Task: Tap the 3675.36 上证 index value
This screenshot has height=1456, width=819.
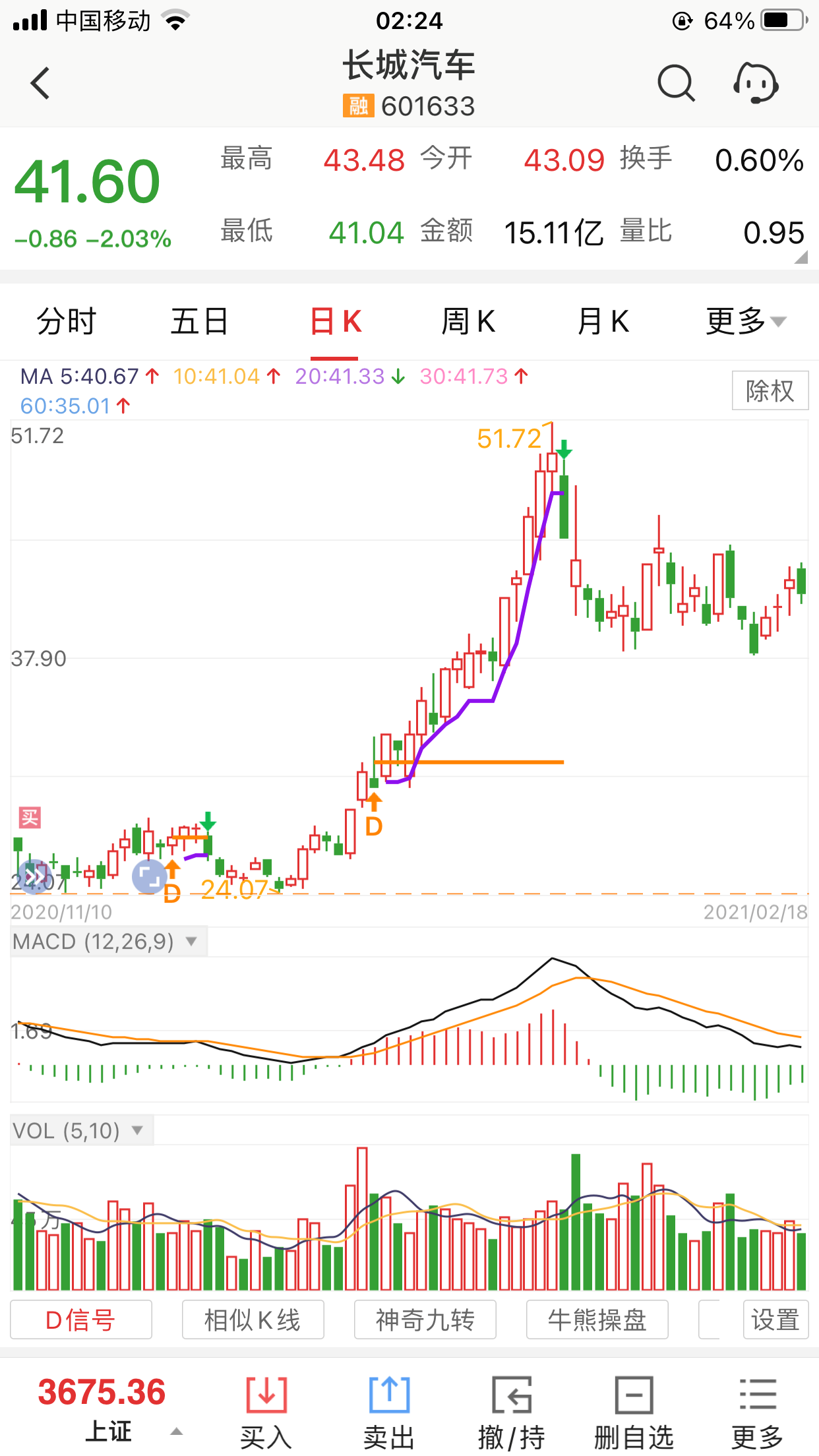Action: tap(102, 1392)
